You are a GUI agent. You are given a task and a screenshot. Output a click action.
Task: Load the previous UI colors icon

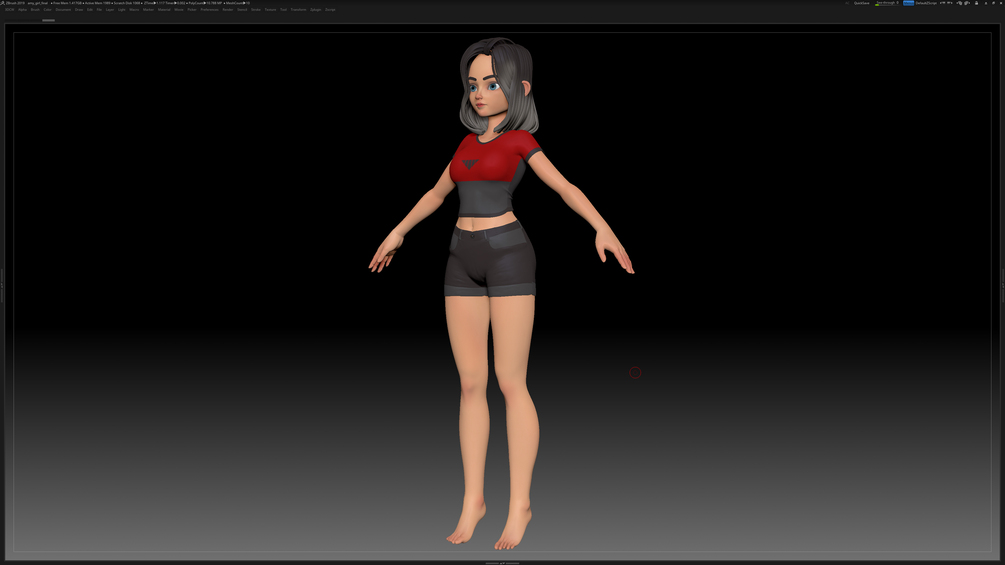959,3
